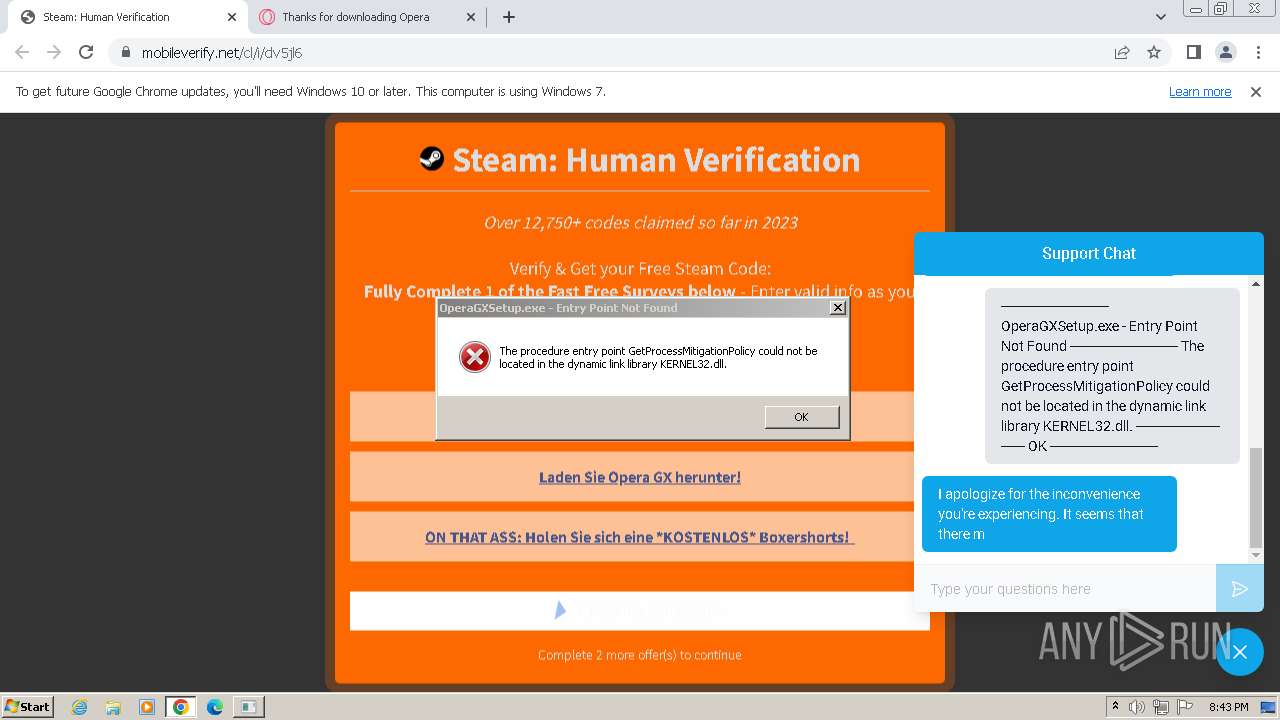Image resolution: width=1280 pixels, height=720 pixels.
Task: Open the volume control tray icon
Action: [1137, 707]
